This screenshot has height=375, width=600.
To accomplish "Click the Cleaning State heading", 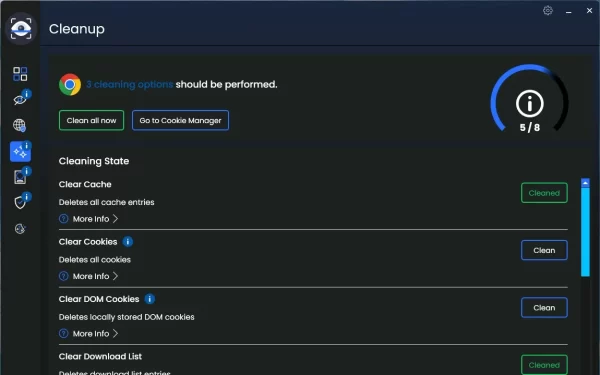I will 94,161.
